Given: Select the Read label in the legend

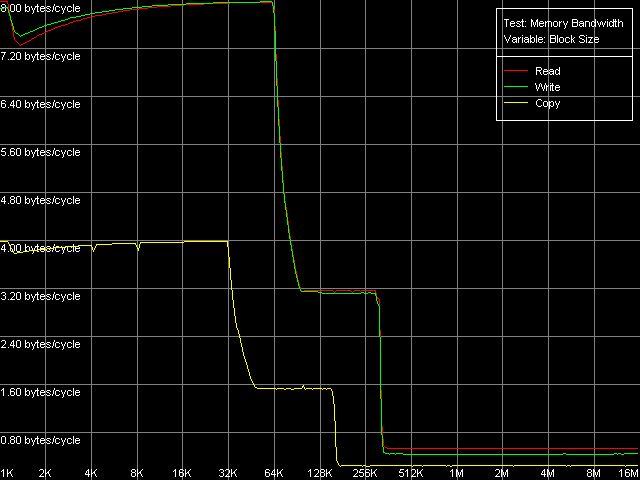Looking at the screenshot, I should point(547,72).
